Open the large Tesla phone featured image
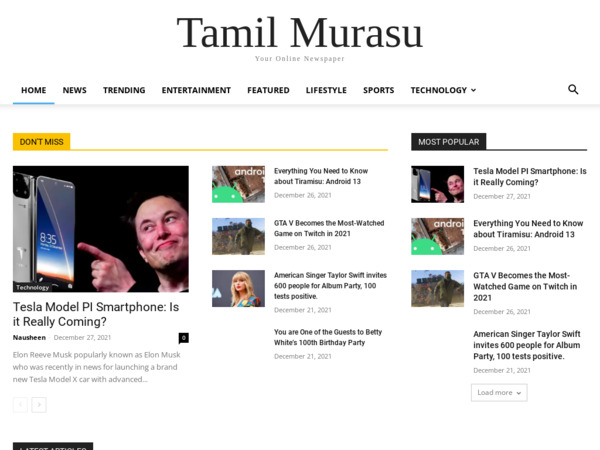Viewport: 600px width, 450px height. click(x=101, y=229)
